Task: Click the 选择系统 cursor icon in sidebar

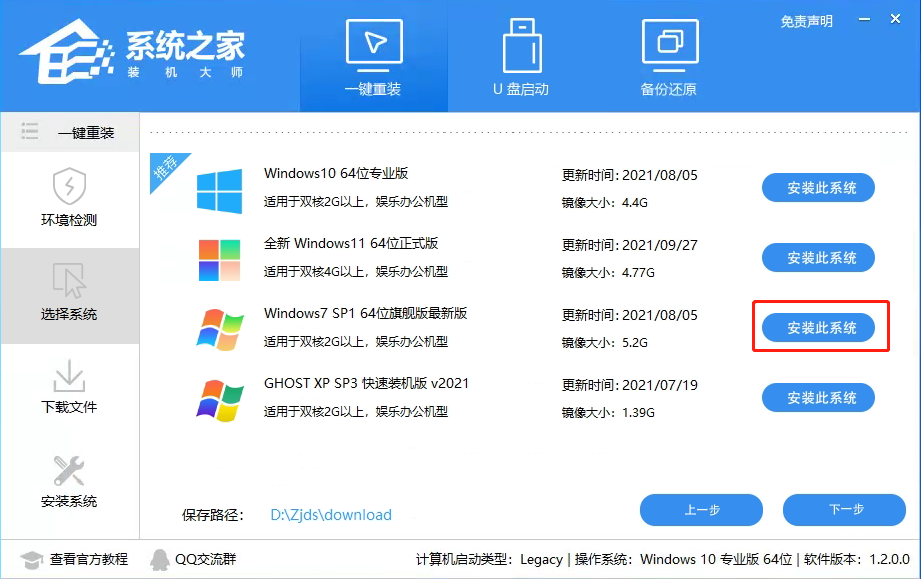Action: click(x=68, y=280)
